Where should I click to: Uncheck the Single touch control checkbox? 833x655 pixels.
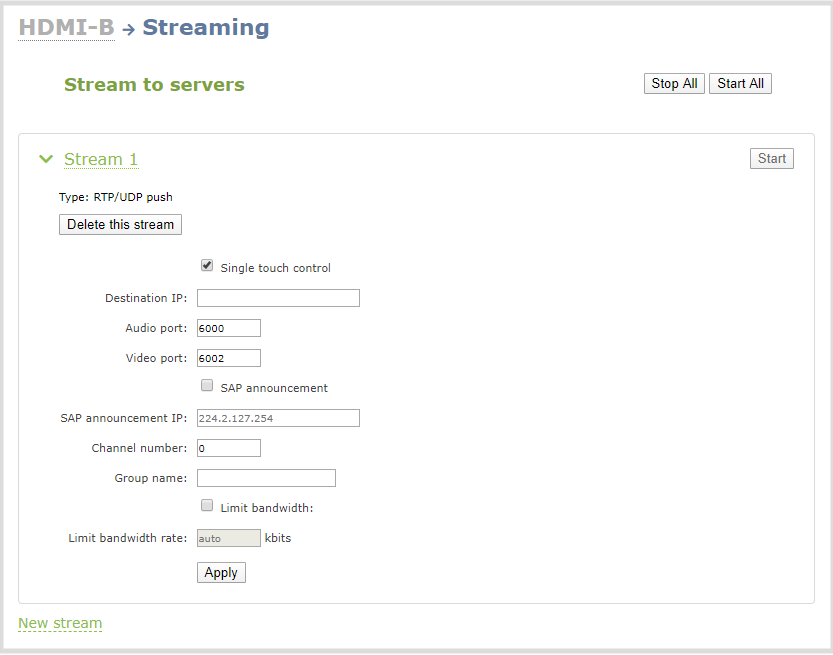click(207, 266)
